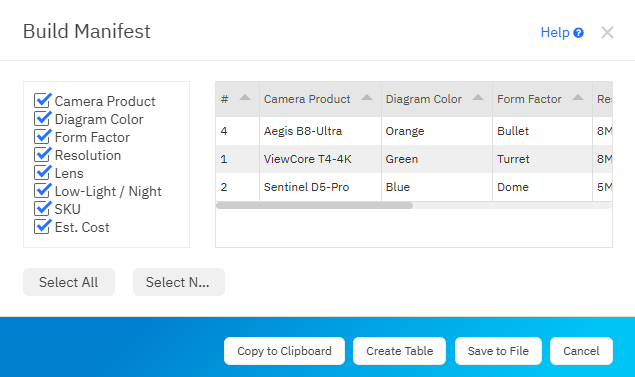Screen dimensions: 635x377
Task: Sort by Form Factor column arrow
Action: click(x=578, y=98)
